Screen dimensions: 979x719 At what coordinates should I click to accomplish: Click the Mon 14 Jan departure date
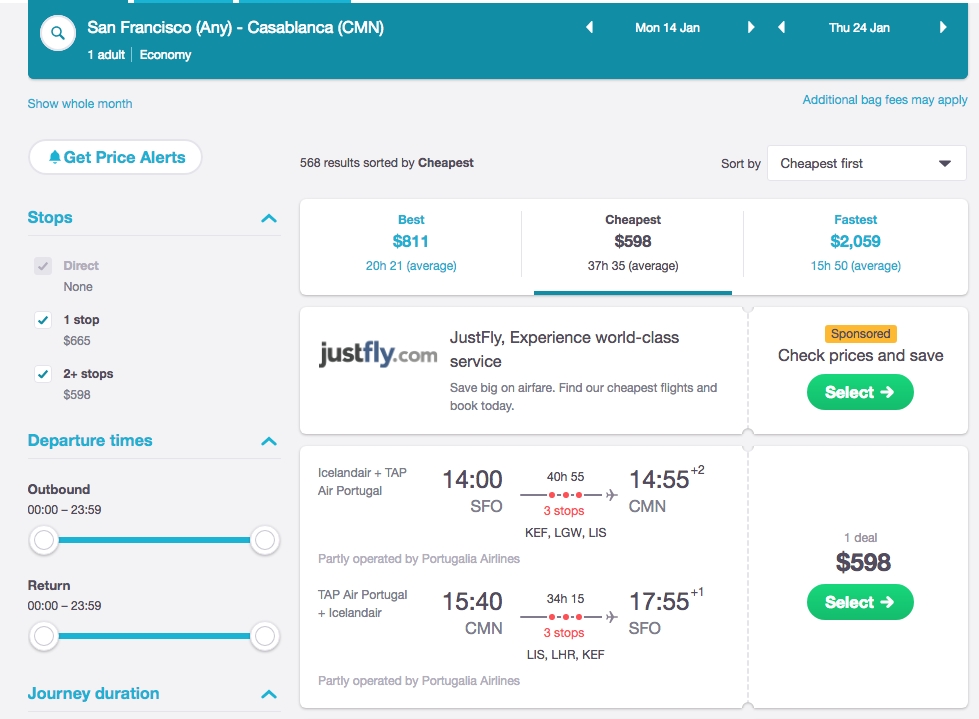click(667, 27)
